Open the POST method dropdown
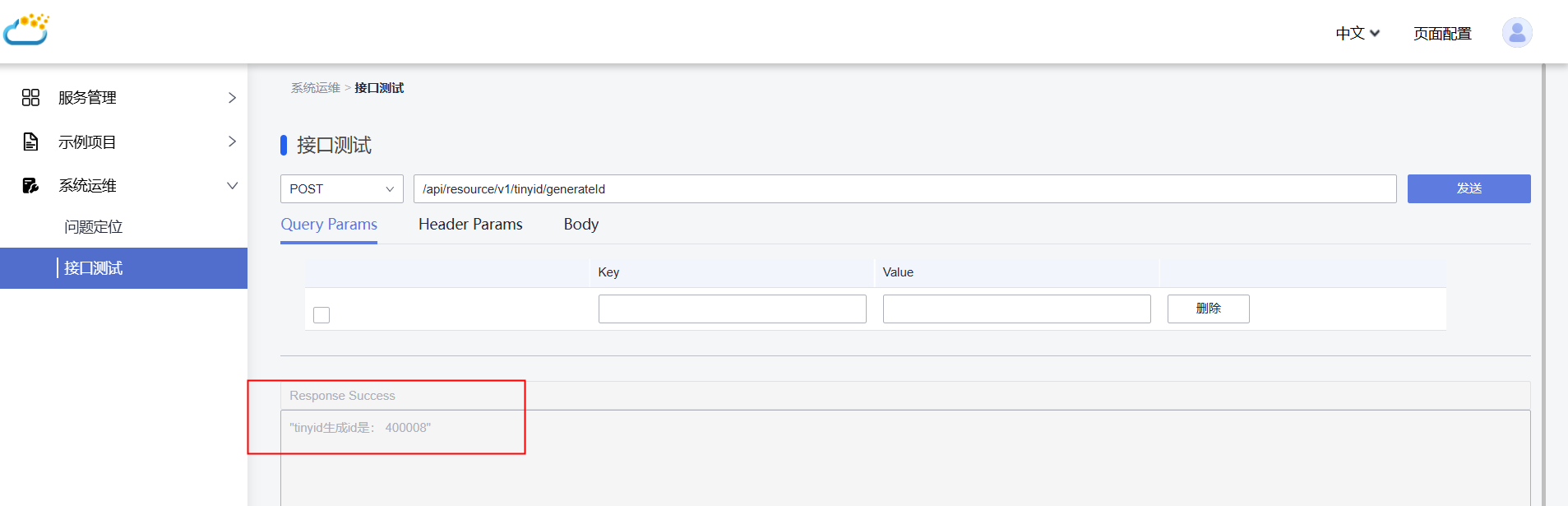This screenshot has width=1568, height=506. (x=341, y=188)
